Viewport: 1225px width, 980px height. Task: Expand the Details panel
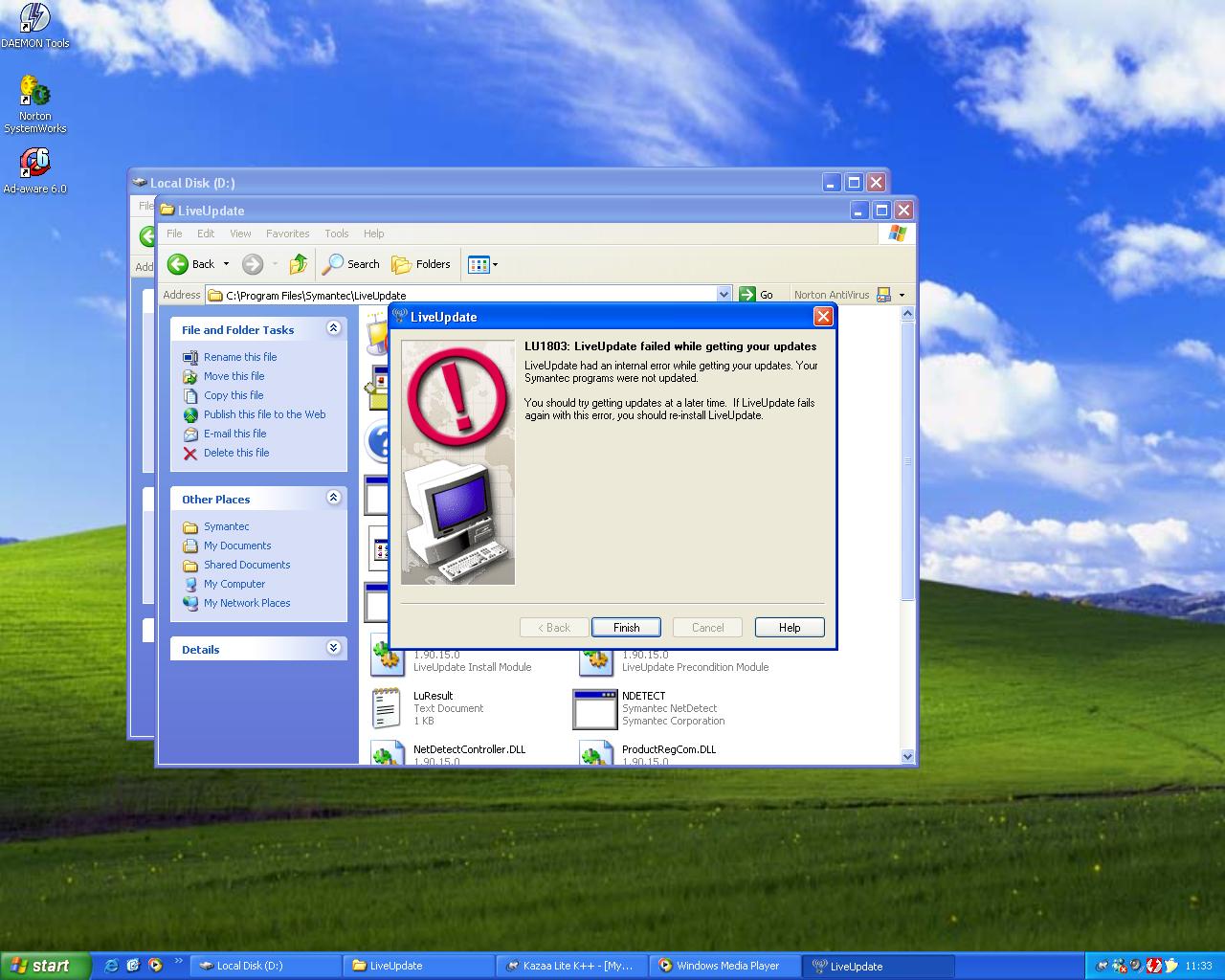[x=333, y=648]
